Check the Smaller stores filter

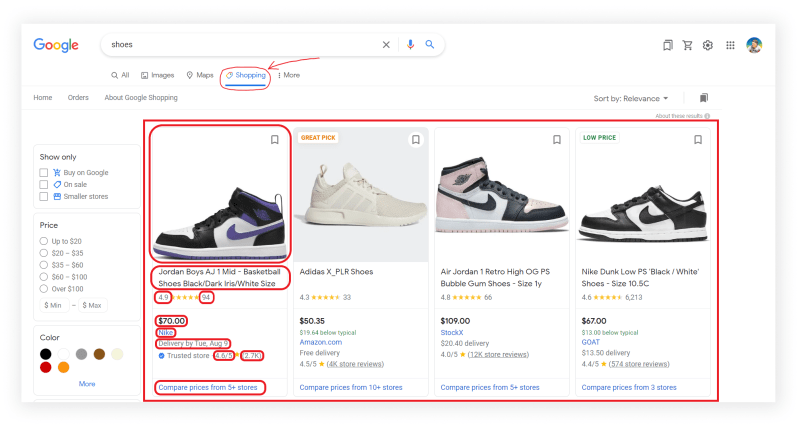pyautogui.click(x=44, y=196)
